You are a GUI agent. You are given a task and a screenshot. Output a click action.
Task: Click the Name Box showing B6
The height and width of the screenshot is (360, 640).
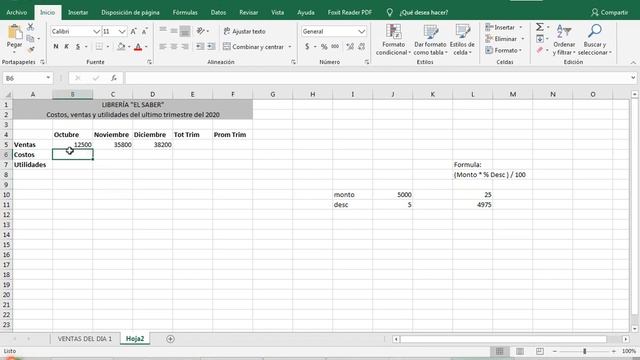[27, 78]
